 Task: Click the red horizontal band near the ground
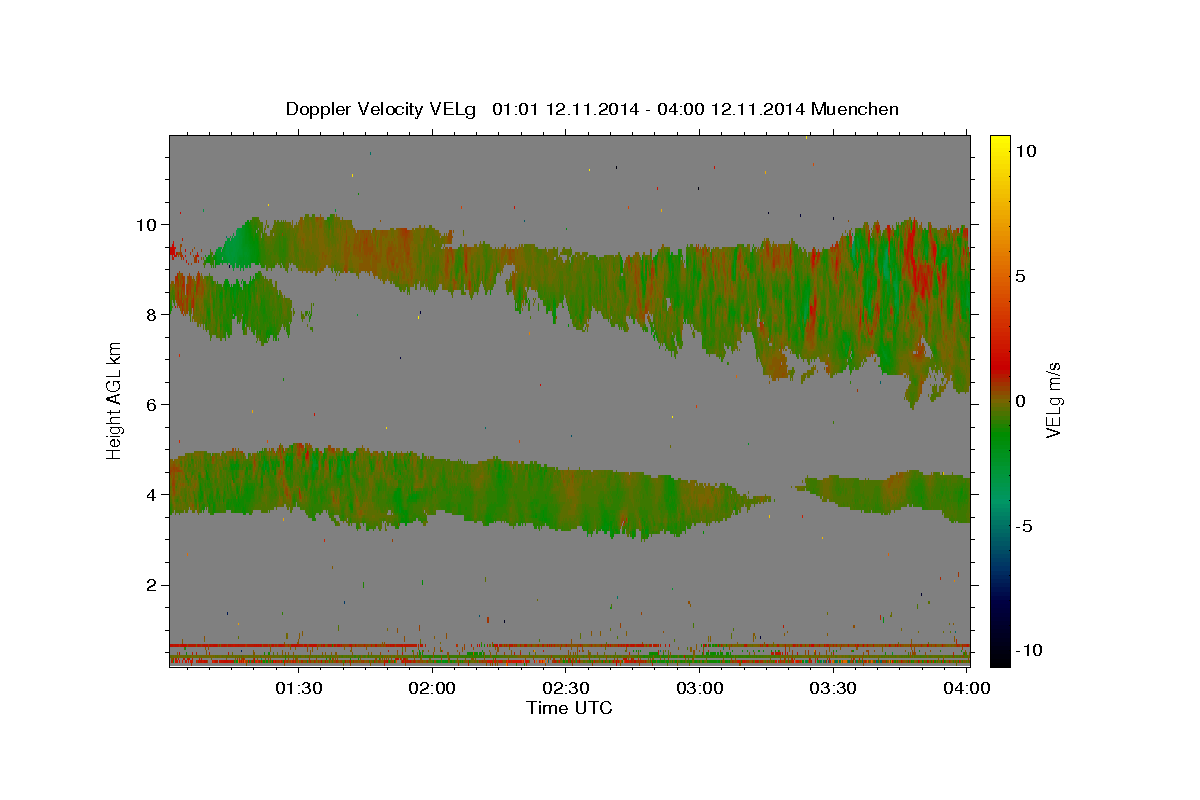[295, 645]
